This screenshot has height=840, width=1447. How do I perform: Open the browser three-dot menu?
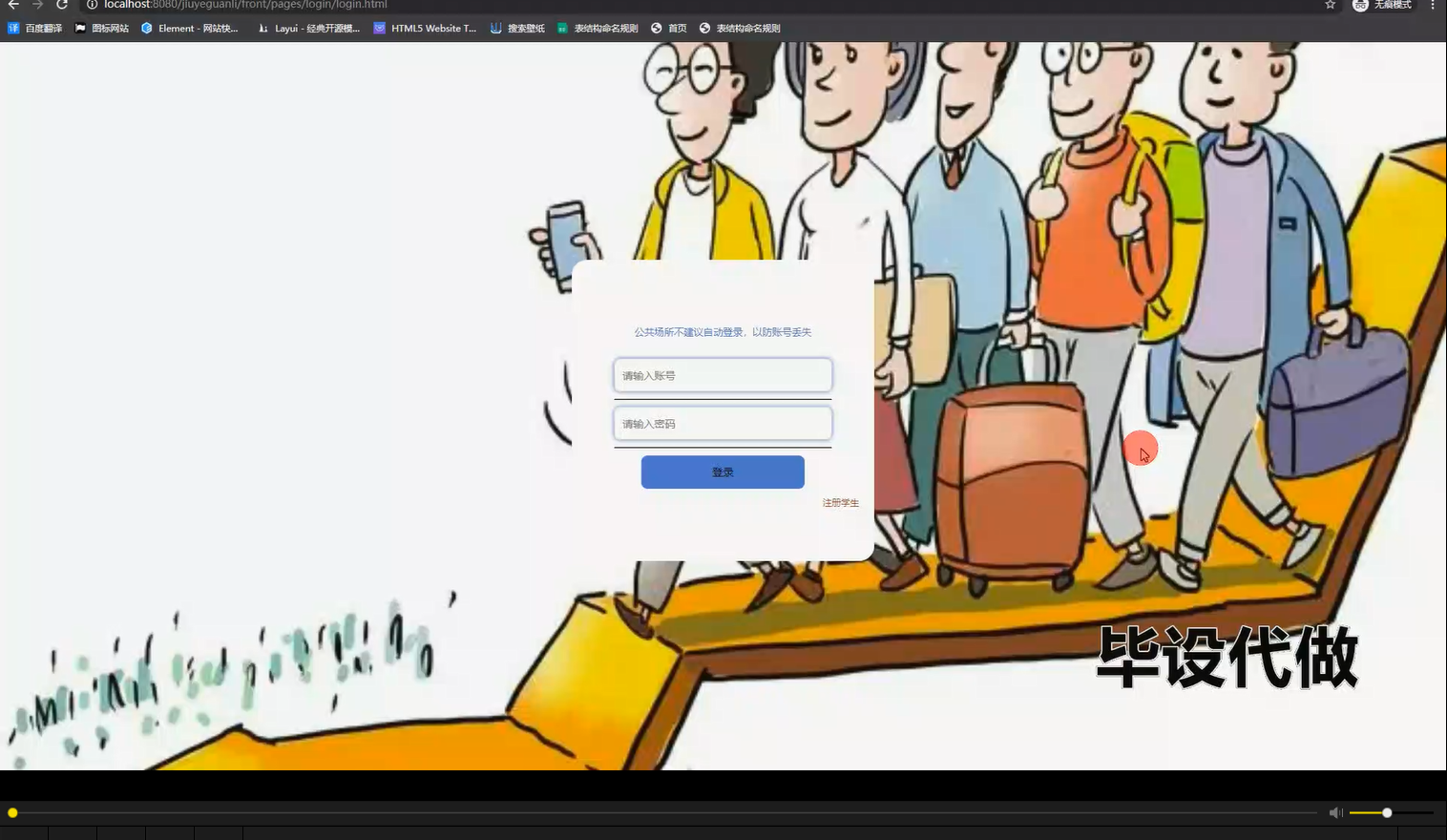[x=1433, y=5]
